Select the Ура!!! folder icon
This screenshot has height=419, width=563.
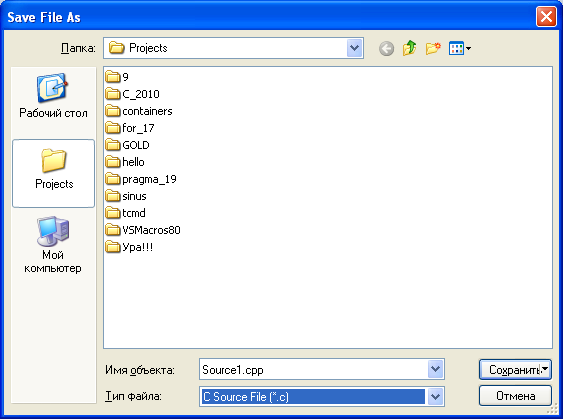113,247
